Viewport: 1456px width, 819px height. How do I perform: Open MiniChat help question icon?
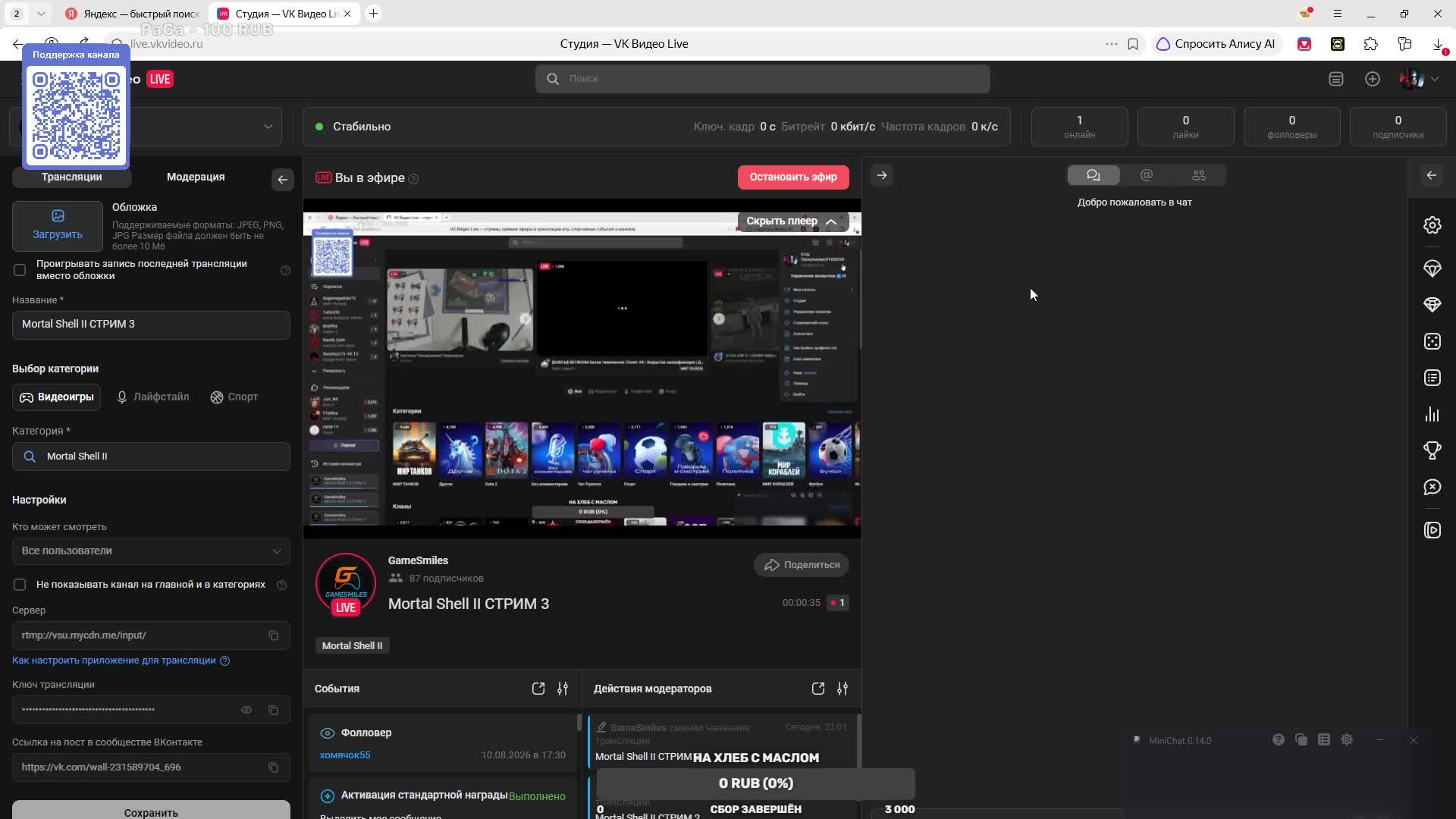pyautogui.click(x=1279, y=739)
